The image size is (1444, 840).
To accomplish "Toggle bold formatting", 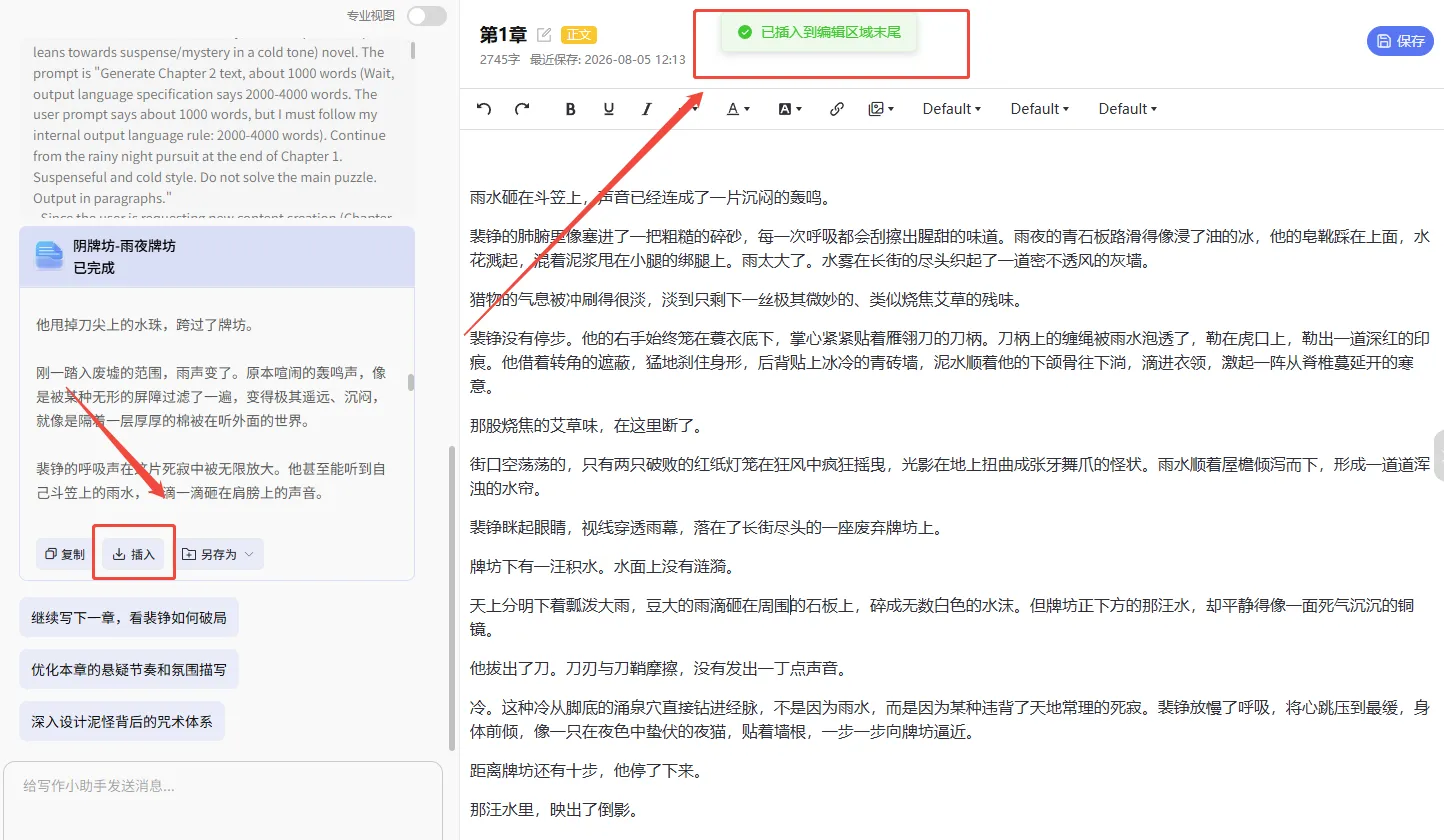I will click(x=571, y=109).
